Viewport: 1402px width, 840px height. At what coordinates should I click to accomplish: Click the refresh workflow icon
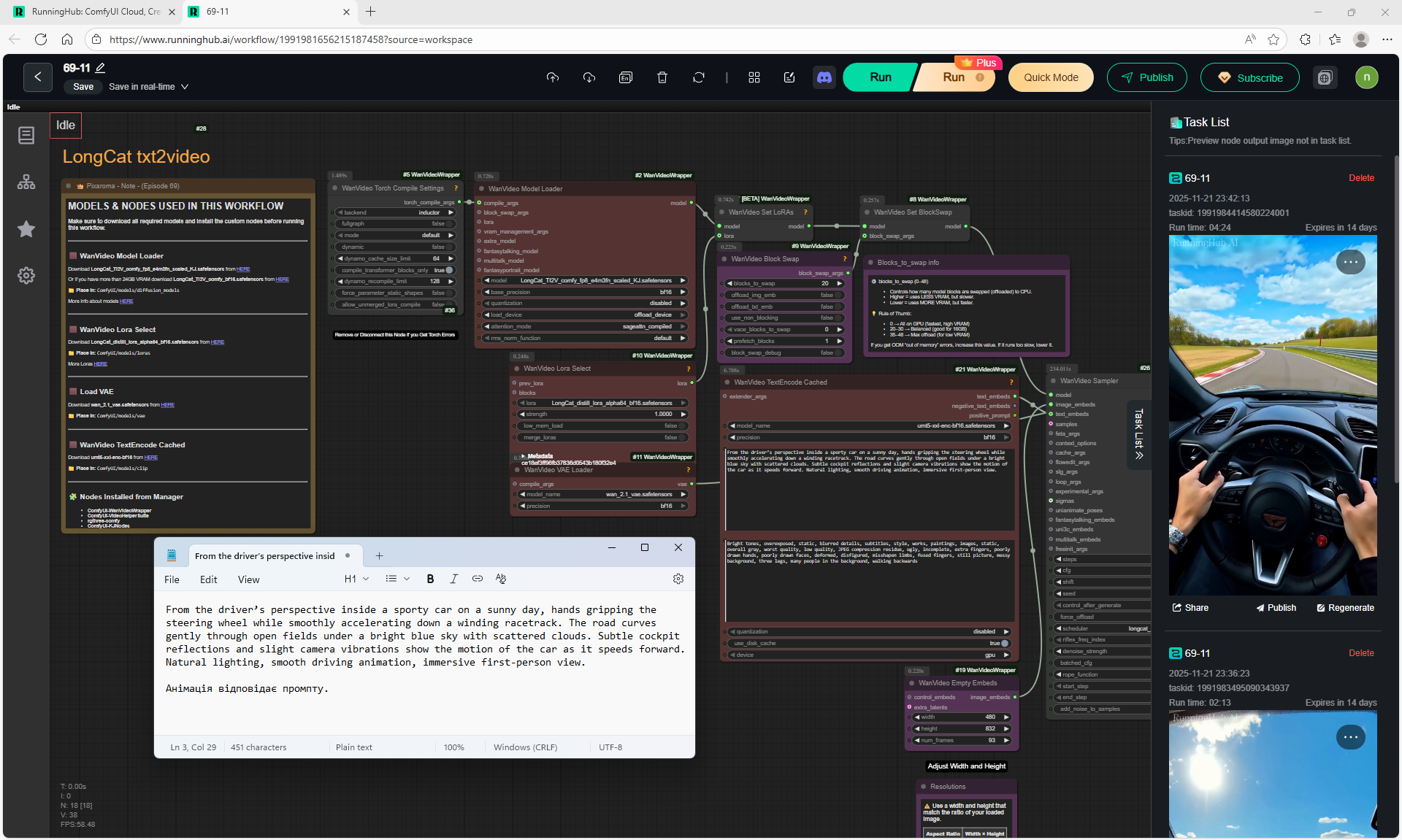pyautogui.click(x=698, y=77)
